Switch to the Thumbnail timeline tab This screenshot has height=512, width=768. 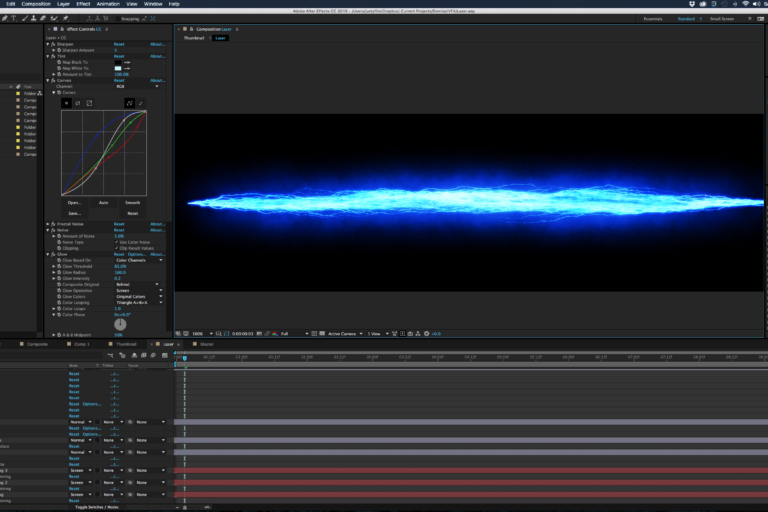(x=125, y=344)
